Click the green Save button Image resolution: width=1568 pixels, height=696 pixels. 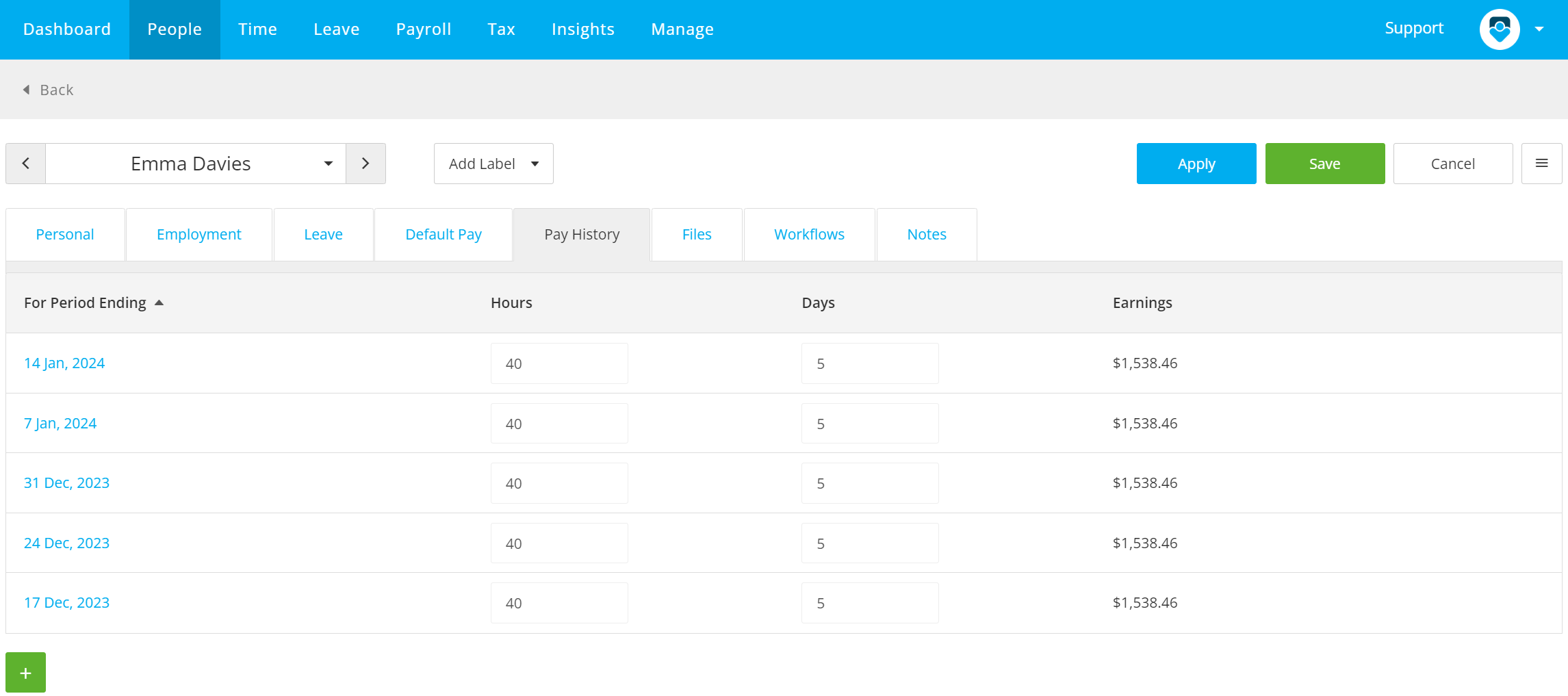[1324, 164]
